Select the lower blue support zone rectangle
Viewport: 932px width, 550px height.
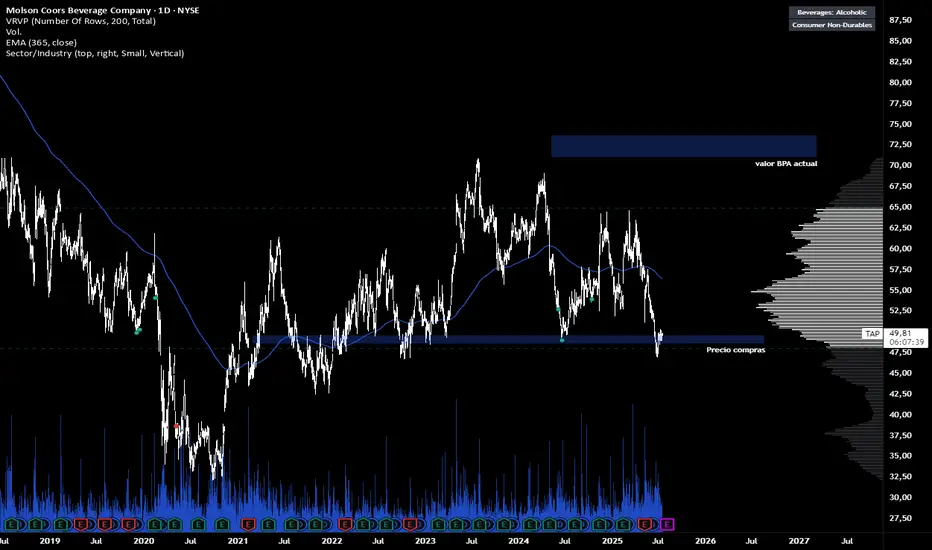[x=508, y=340]
